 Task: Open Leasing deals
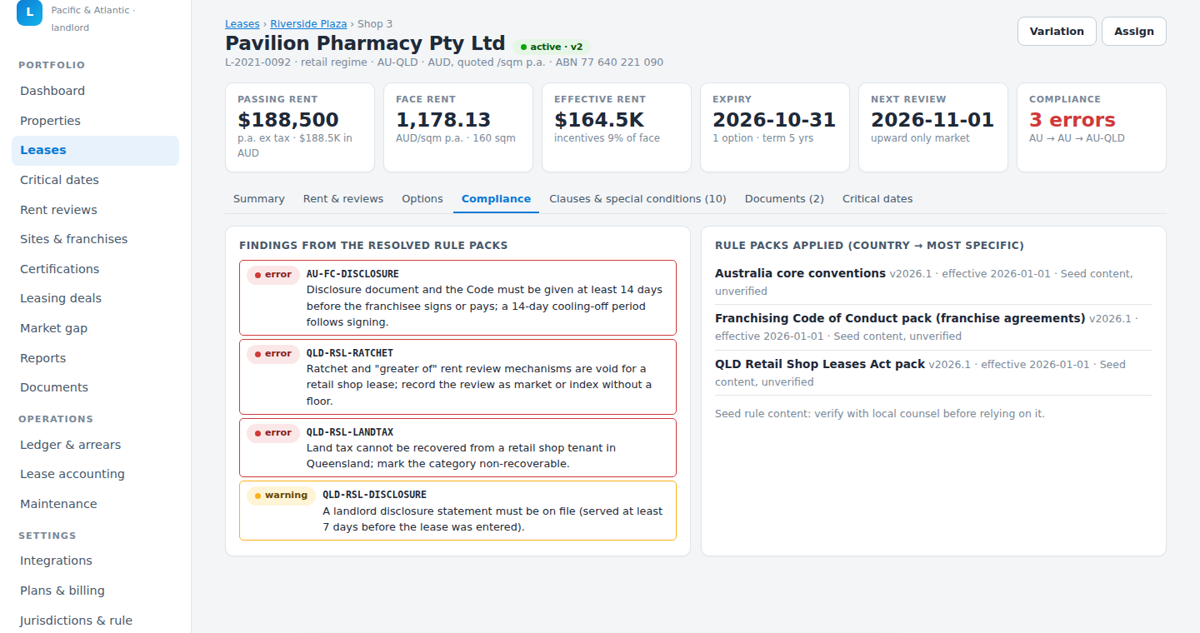click(x=95, y=298)
